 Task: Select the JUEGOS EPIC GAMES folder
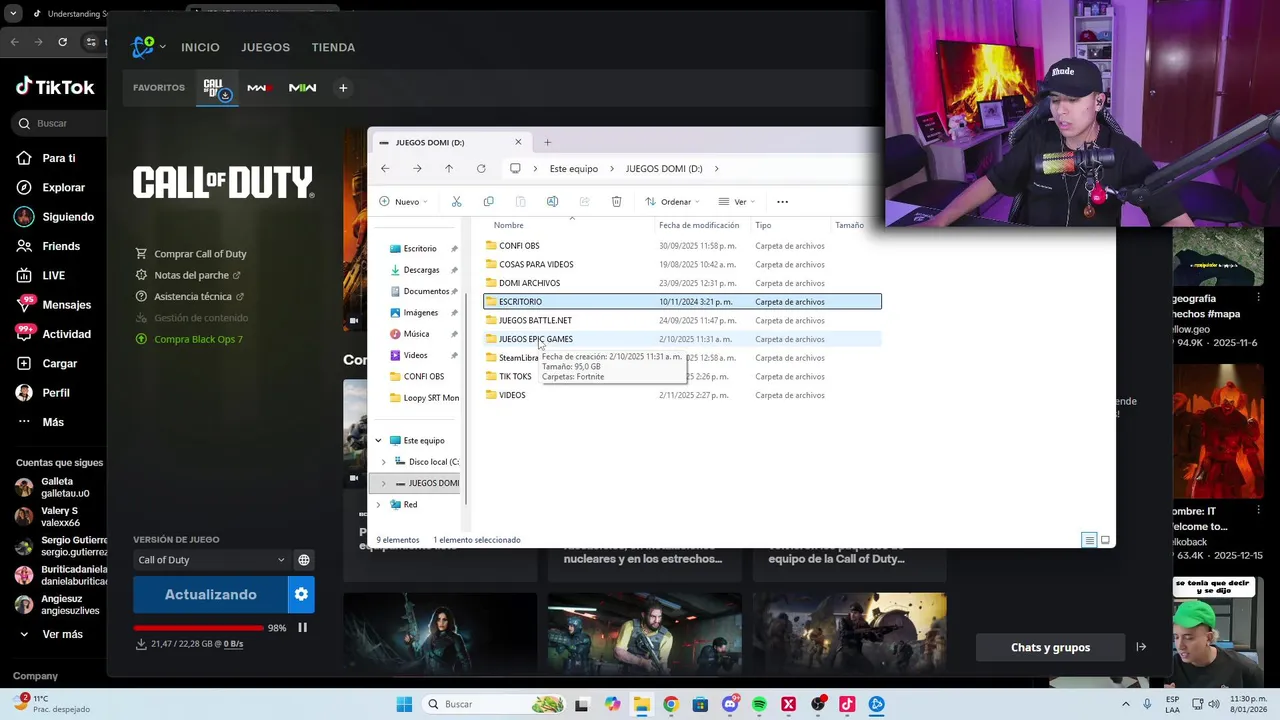[x=682, y=339]
